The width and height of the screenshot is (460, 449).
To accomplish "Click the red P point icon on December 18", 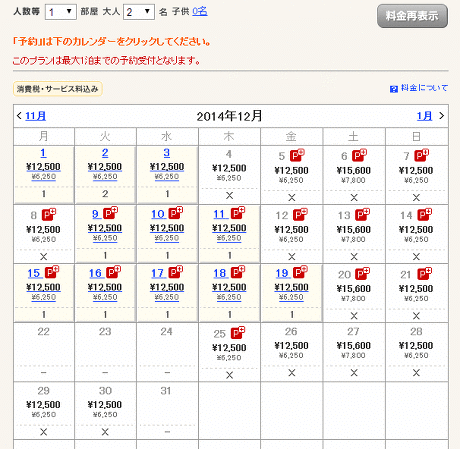I will 238,272.
